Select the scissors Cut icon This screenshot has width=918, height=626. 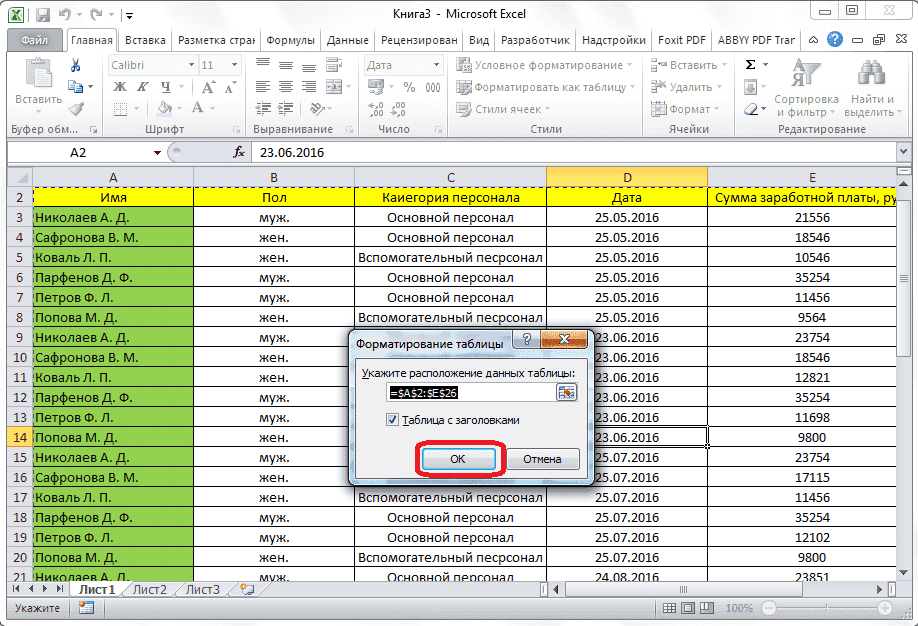tap(75, 65)
